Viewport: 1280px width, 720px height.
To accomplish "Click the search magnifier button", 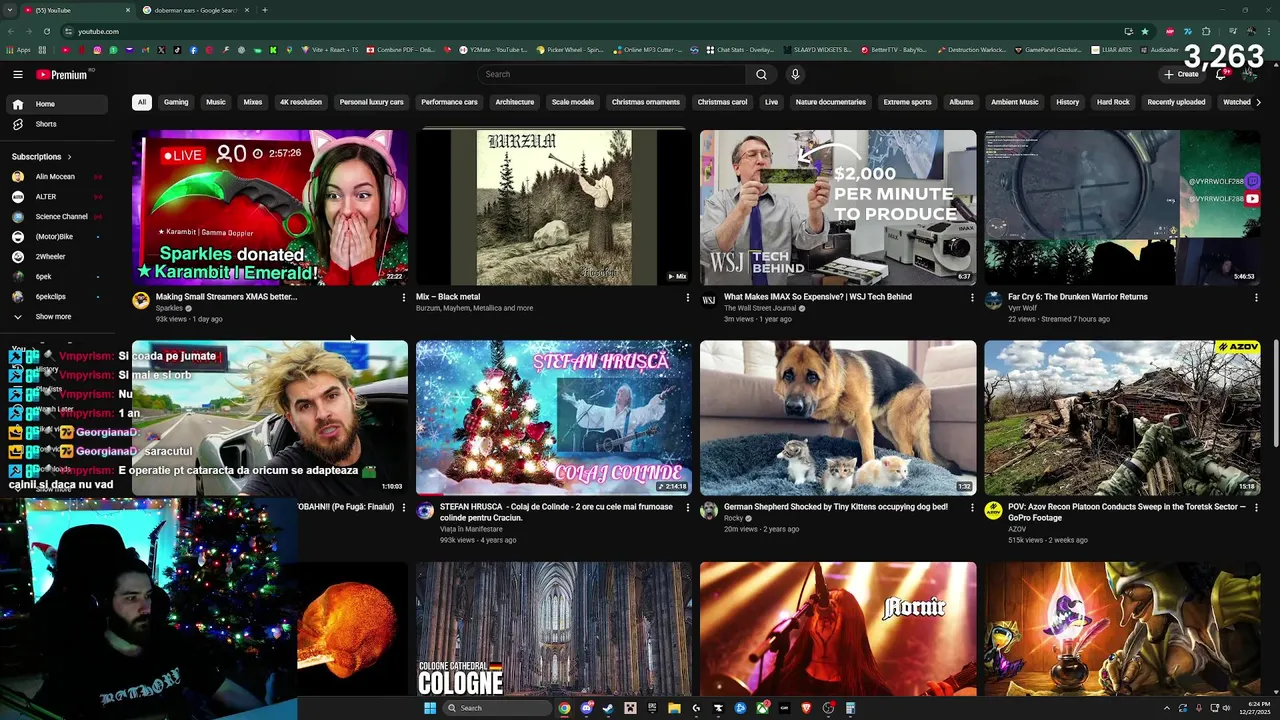I will click(761, 74).
